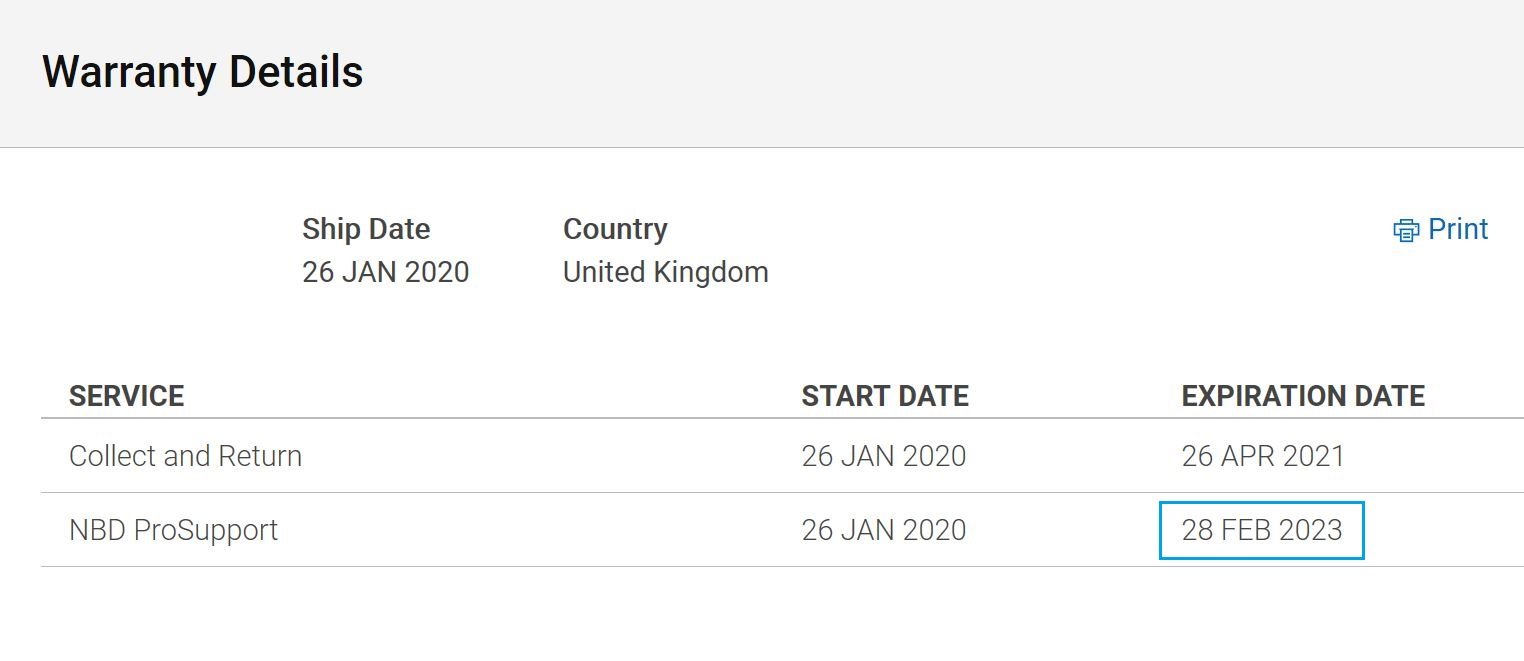1524x661 pixels.
Task: Click the EXPIRATION DATE column header
Action: click(x=1303, y=396)
